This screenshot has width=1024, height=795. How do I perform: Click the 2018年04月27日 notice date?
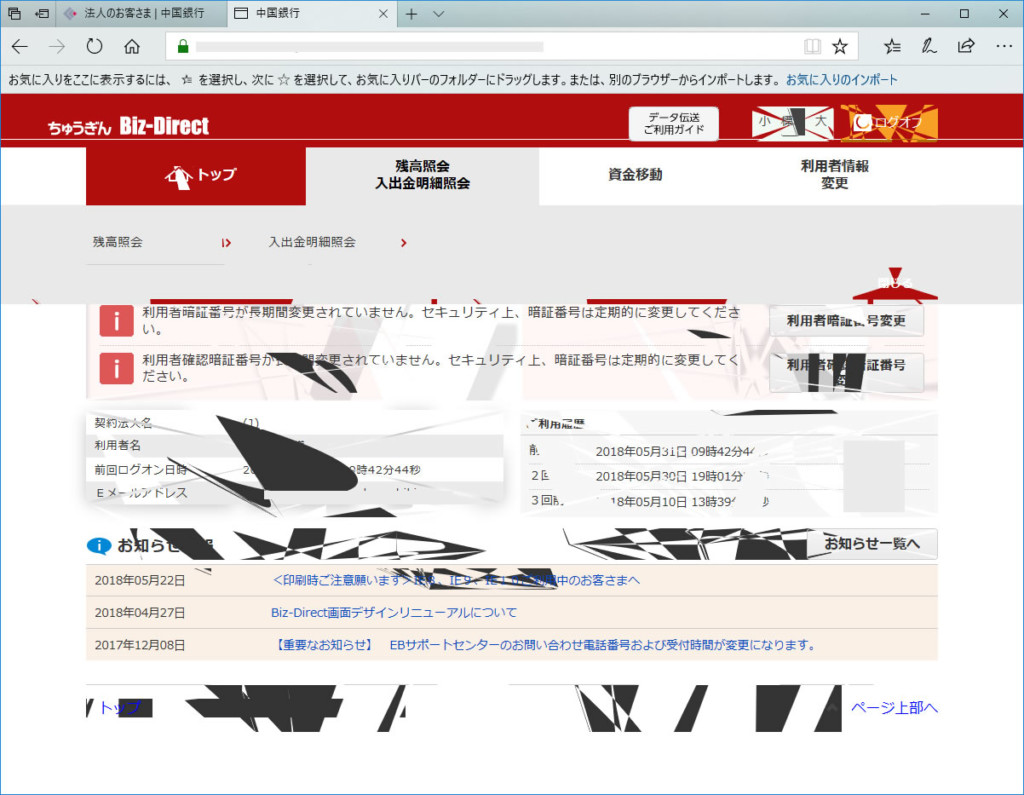point(140,613)
